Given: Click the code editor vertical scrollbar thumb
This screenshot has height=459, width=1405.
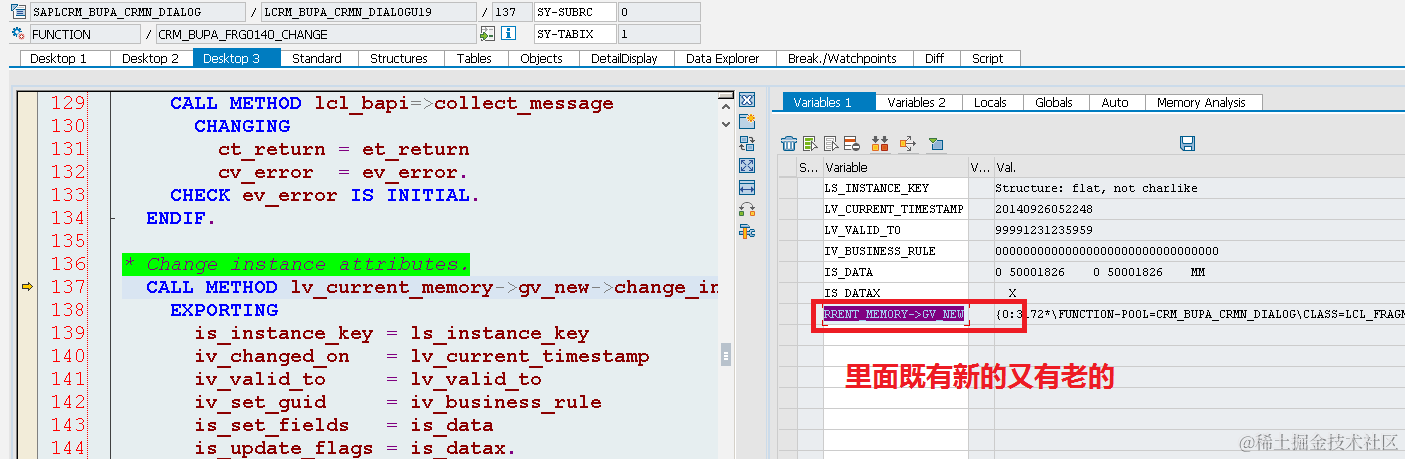Looking at the screenshot, I should 726,355.
